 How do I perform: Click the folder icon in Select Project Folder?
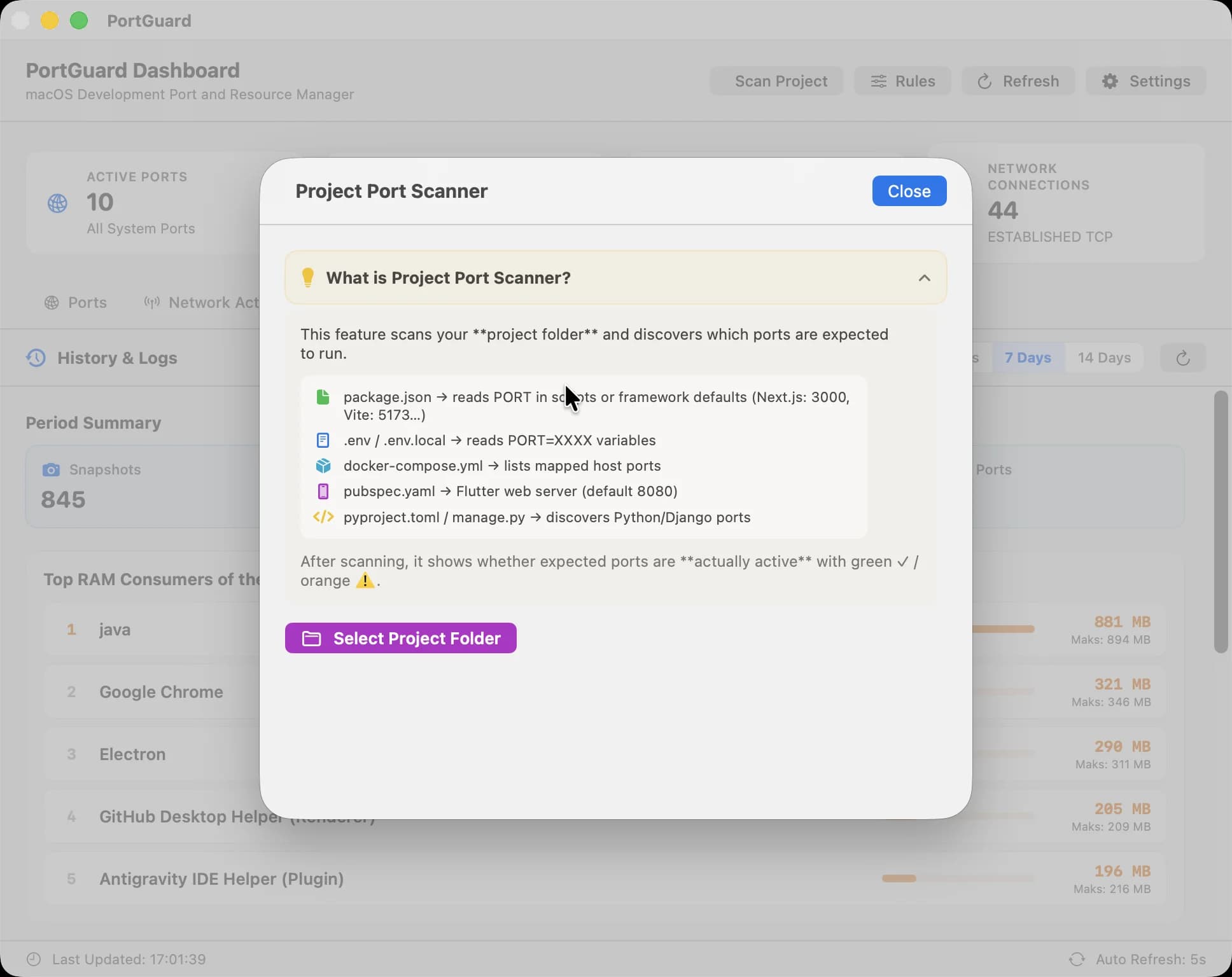click(x=311, y=639)
